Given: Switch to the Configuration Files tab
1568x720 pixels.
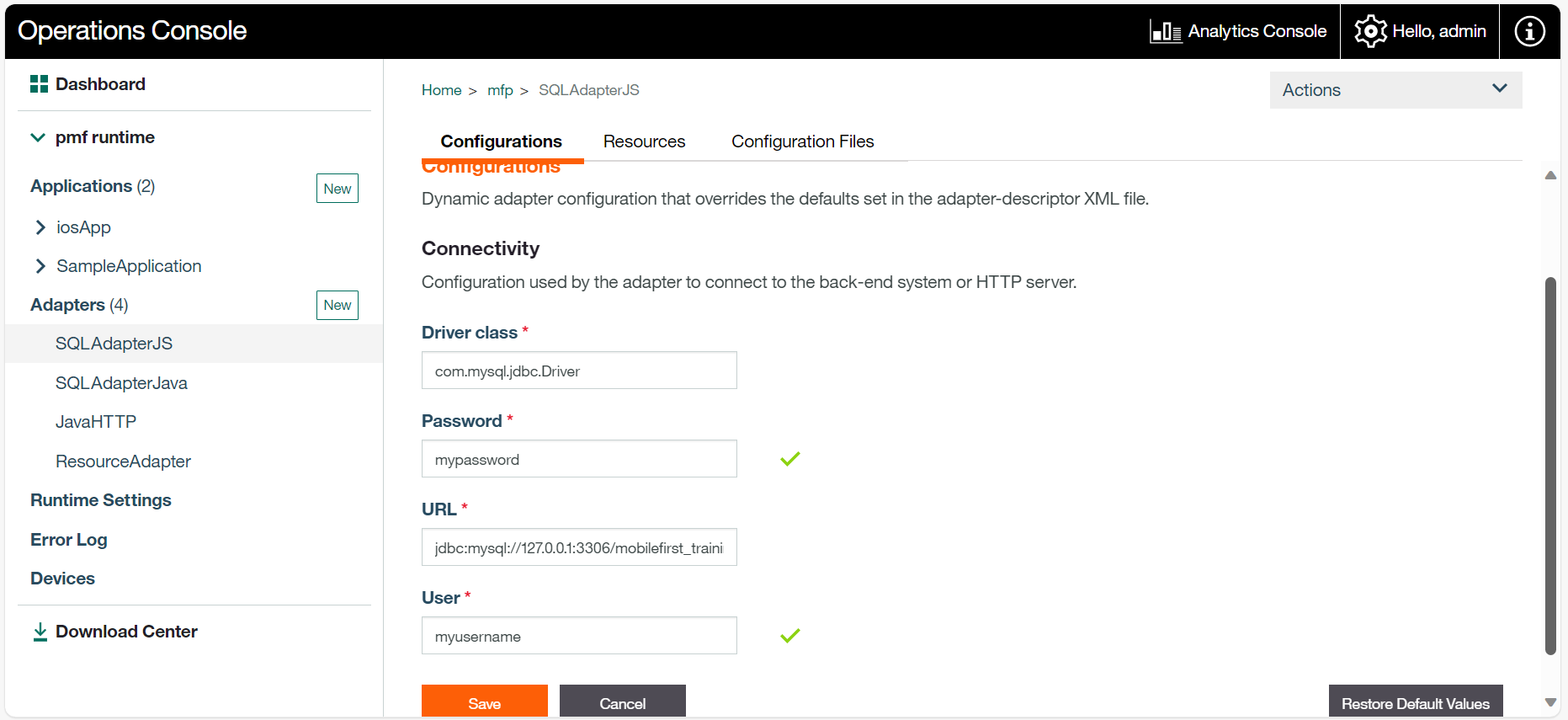Looking at the screenshot, I should (x=802, y=141).
